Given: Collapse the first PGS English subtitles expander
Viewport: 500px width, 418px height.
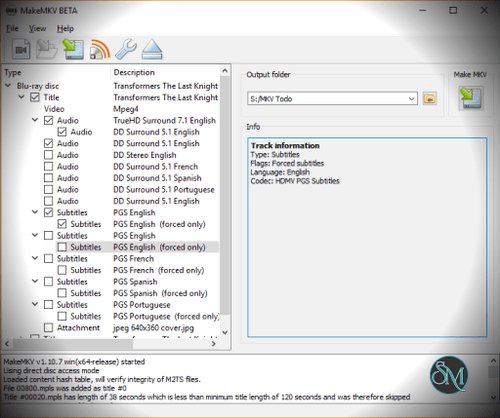Looking at the screenshot, I should pyautogui.click(x=35, y=212).
